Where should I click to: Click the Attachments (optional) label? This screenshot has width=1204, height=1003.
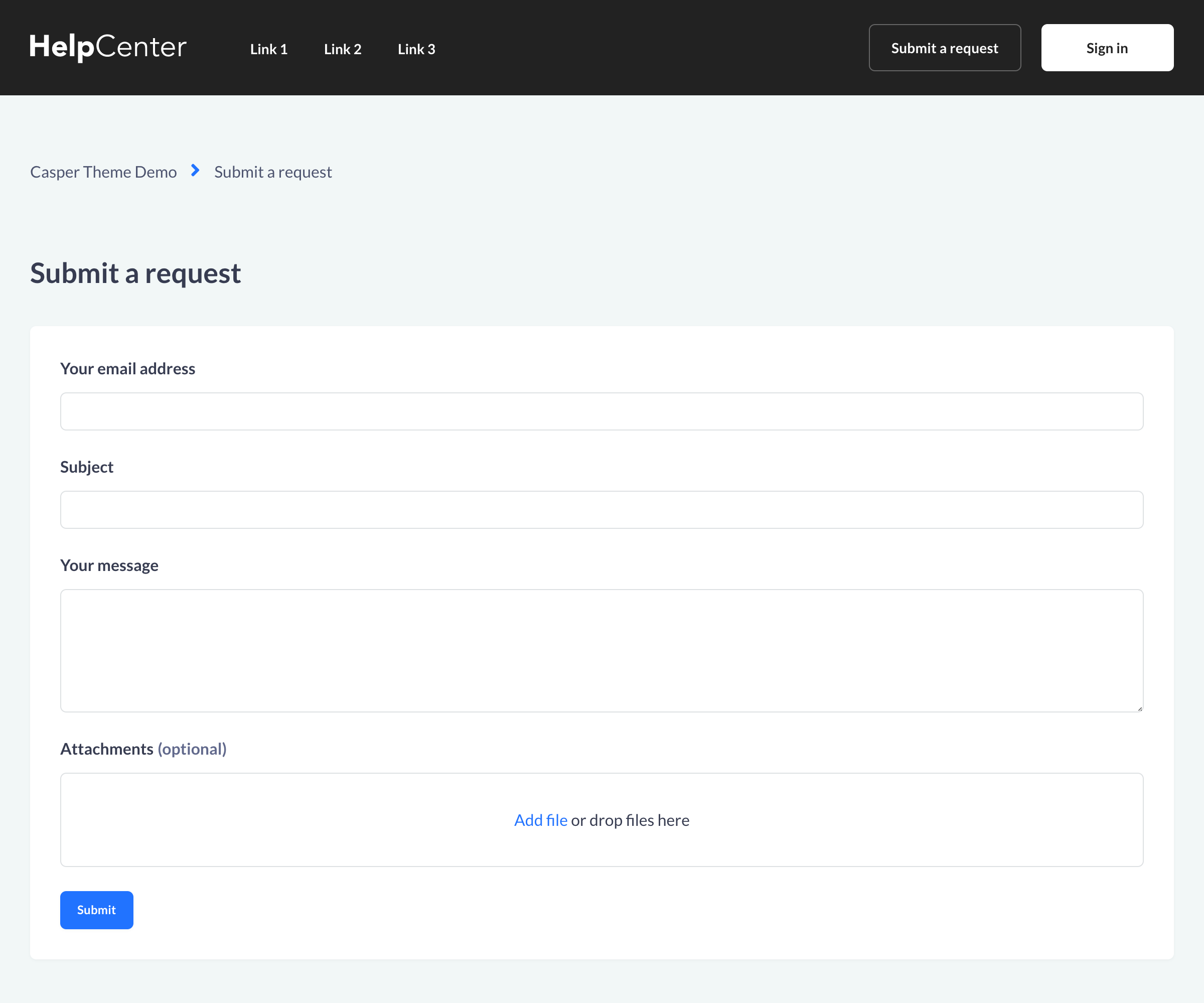click(143, 749)
